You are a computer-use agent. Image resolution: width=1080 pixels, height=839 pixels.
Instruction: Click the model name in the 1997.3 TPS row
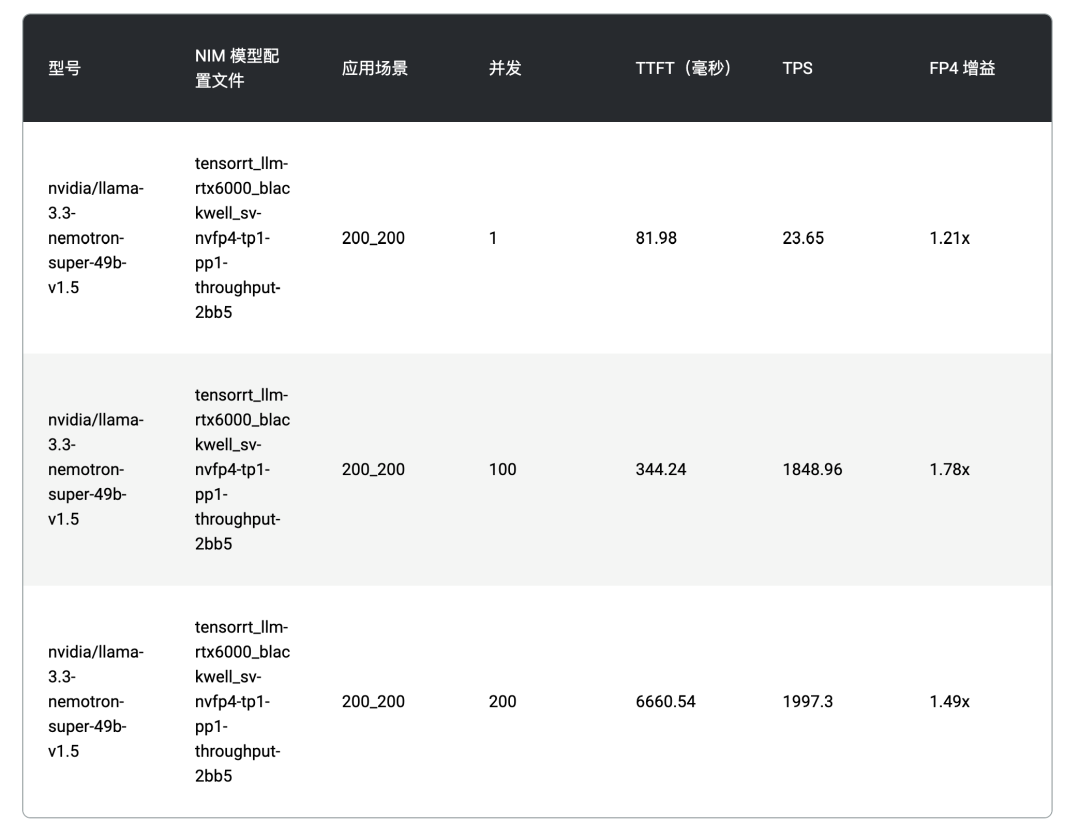point(96,702)
